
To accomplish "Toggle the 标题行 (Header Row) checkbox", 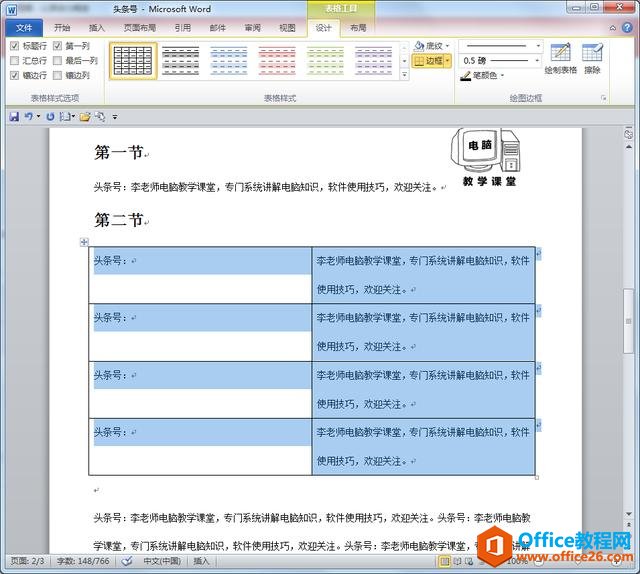I will click(14, 46).
